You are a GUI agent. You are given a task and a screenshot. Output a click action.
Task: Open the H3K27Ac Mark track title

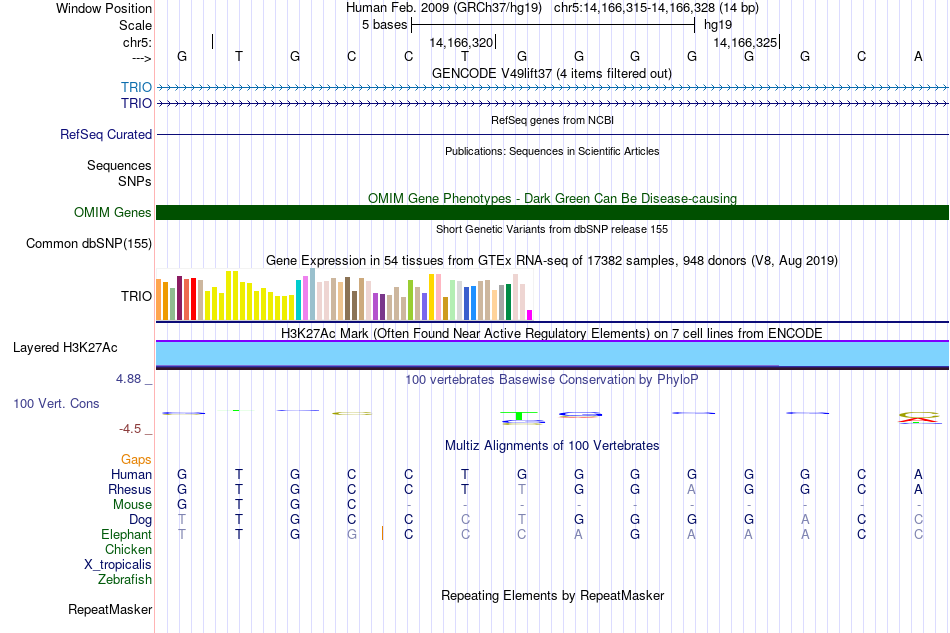coord(552,333)
